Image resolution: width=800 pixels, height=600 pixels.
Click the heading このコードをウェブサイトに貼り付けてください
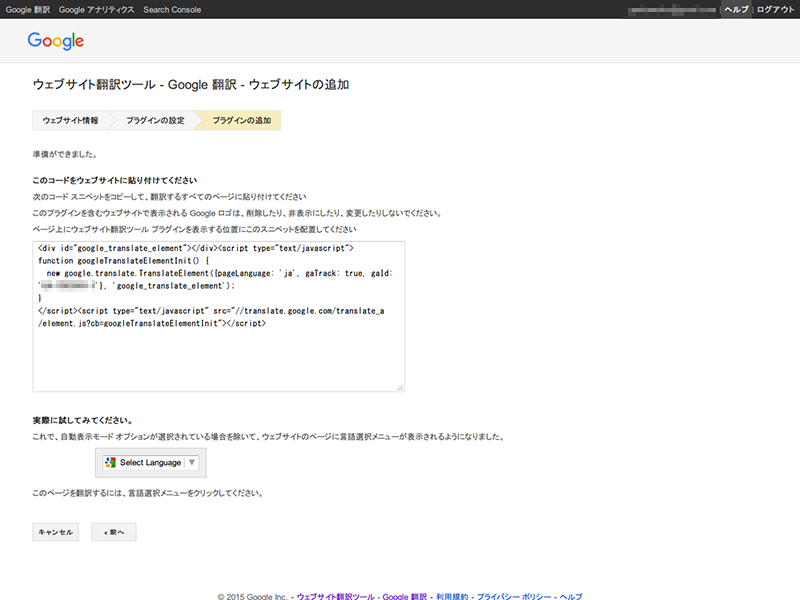pos(115,181)
